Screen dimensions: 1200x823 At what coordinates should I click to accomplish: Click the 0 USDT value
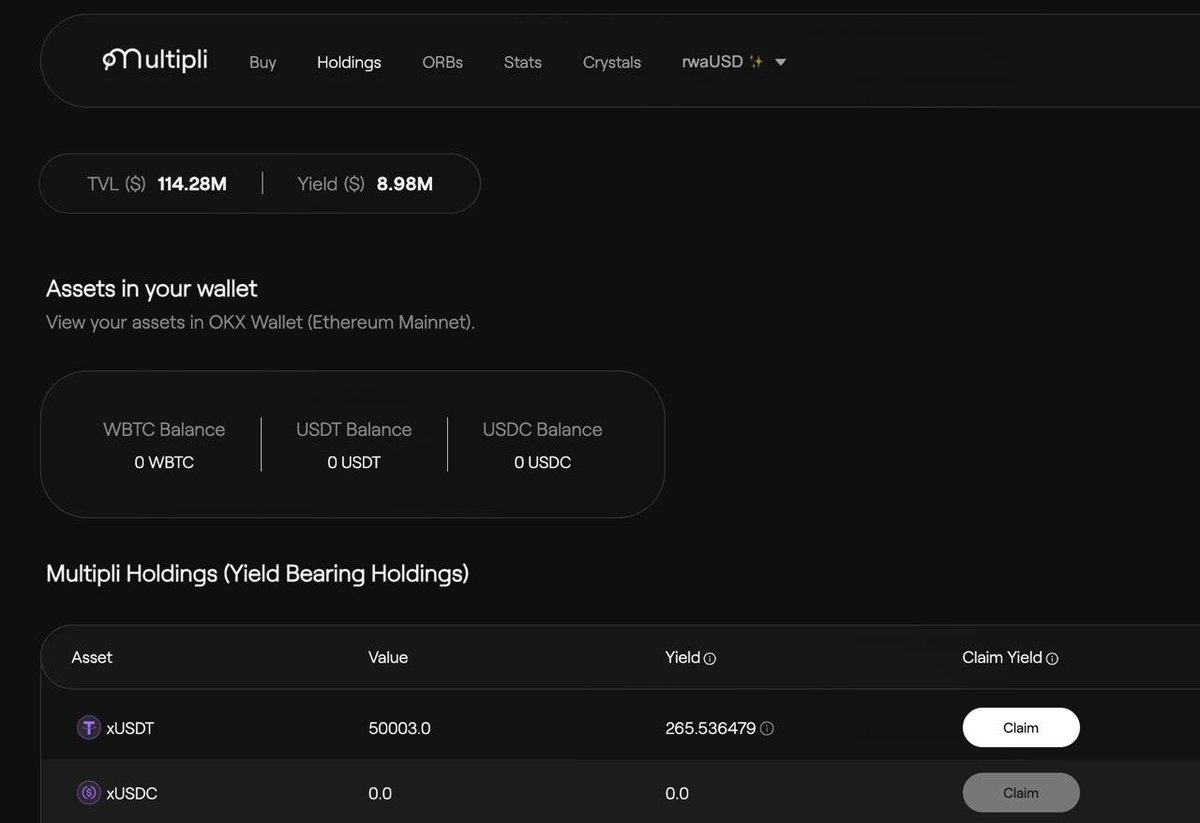(x=354, y=463)
